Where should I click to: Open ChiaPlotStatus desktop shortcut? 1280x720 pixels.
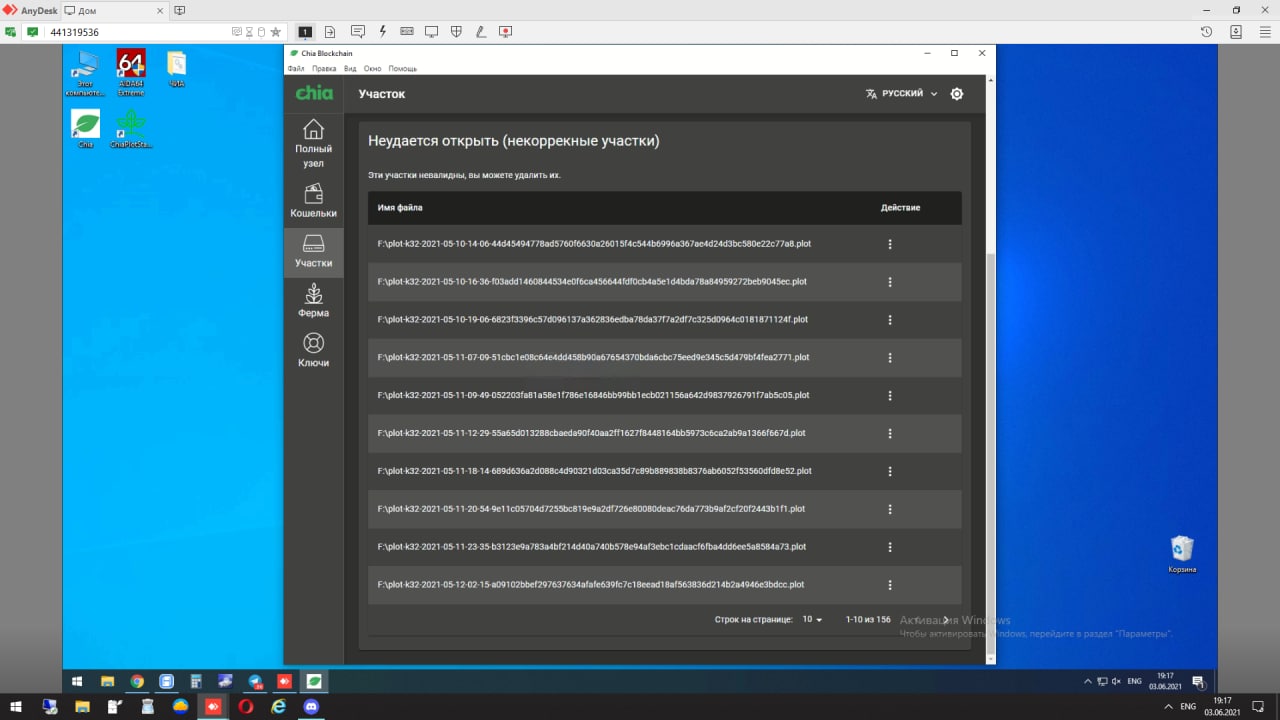coord(131,129)
